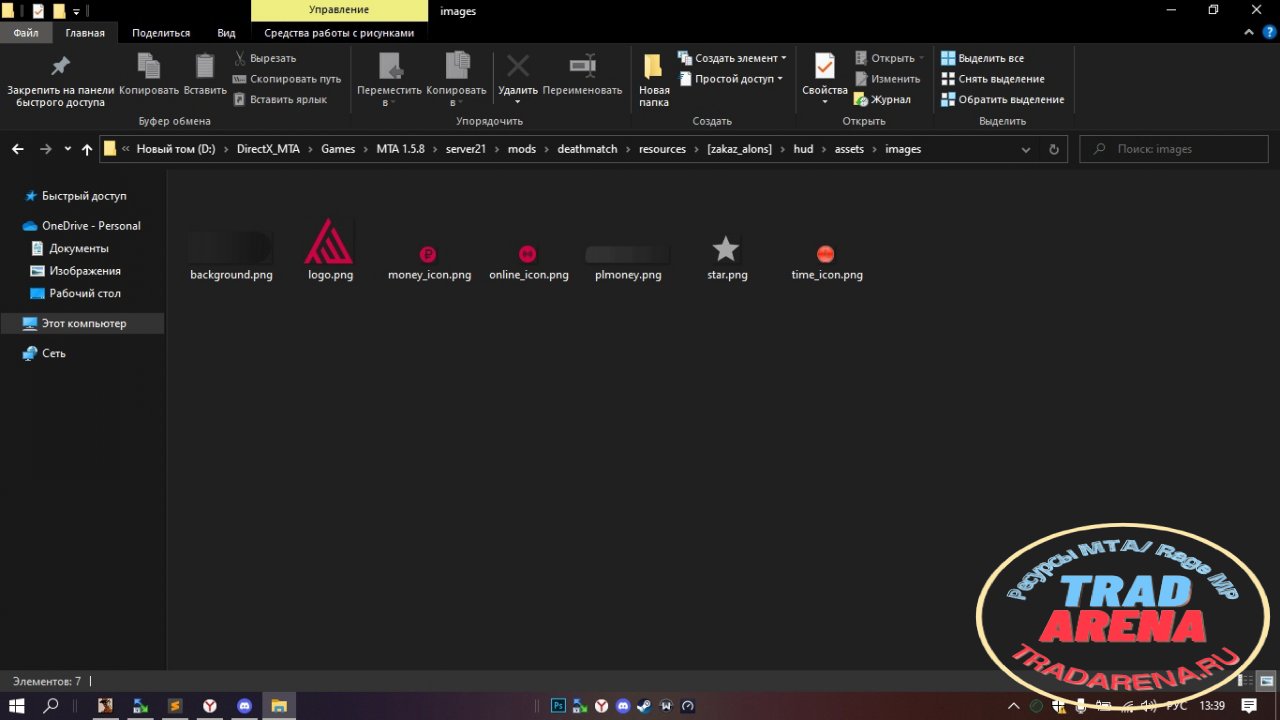The width and height of the screenshot is (1280, 720).
Task: Click the Удалить red X icon
Action: pyautogui.click(x=518, y=67)
